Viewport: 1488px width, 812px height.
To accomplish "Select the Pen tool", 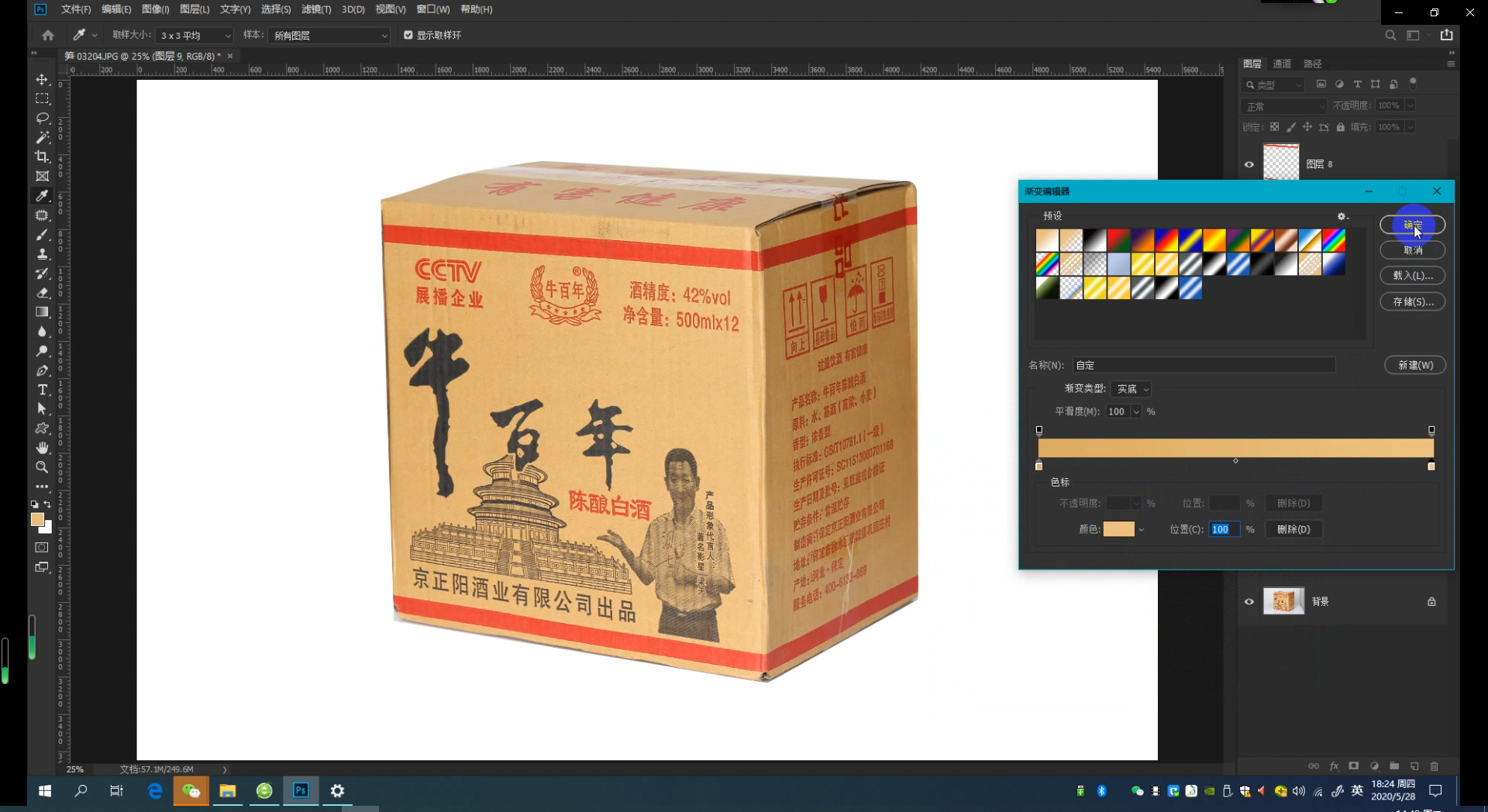I will click(x=42, y=370).
